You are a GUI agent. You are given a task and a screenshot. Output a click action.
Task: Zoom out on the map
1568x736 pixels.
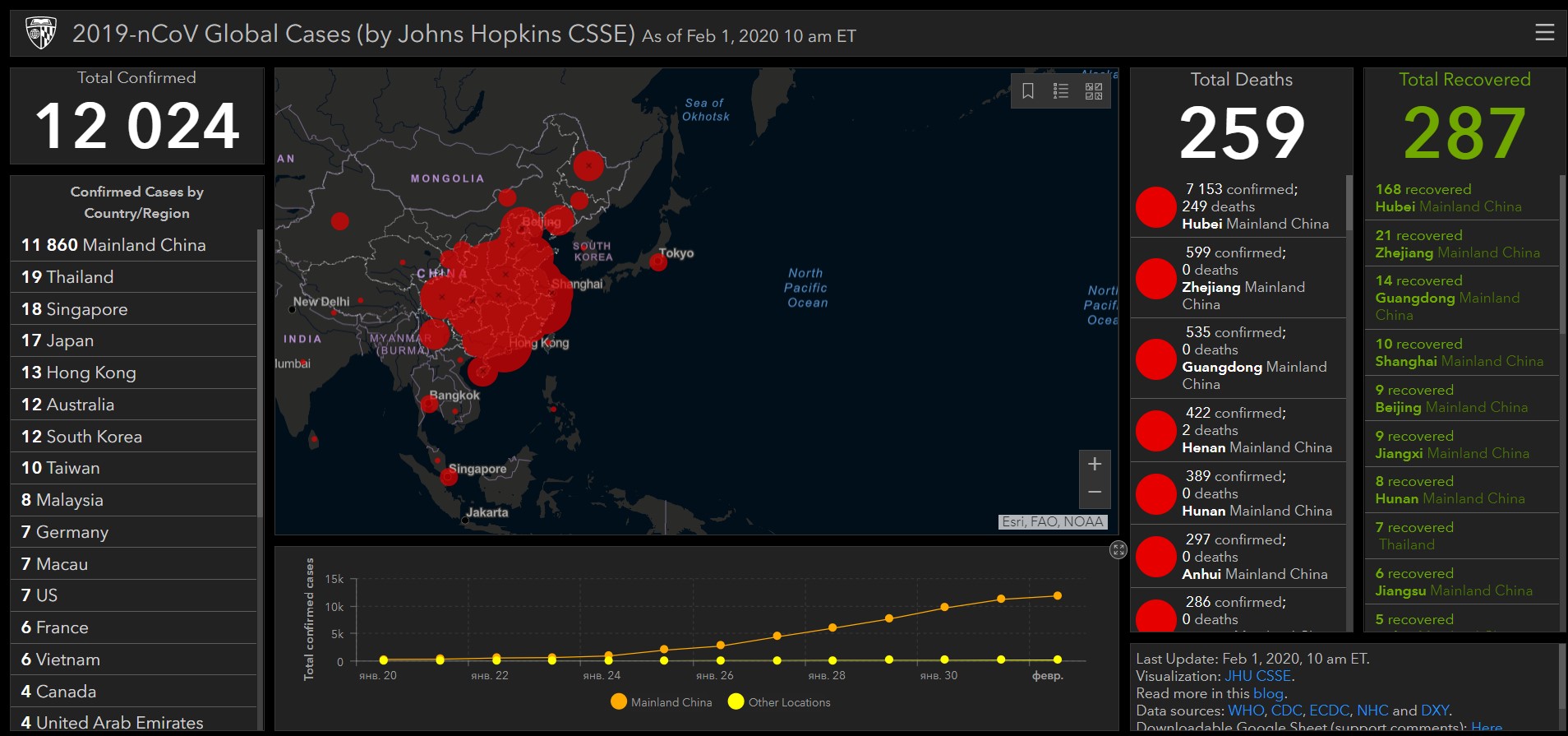coord(1095,493)
